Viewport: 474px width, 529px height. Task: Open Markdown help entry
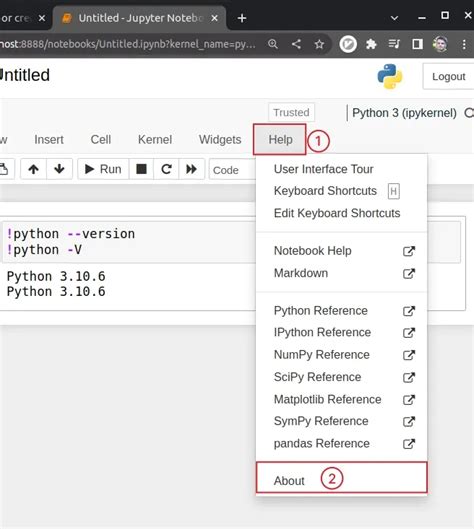point(341,273)
